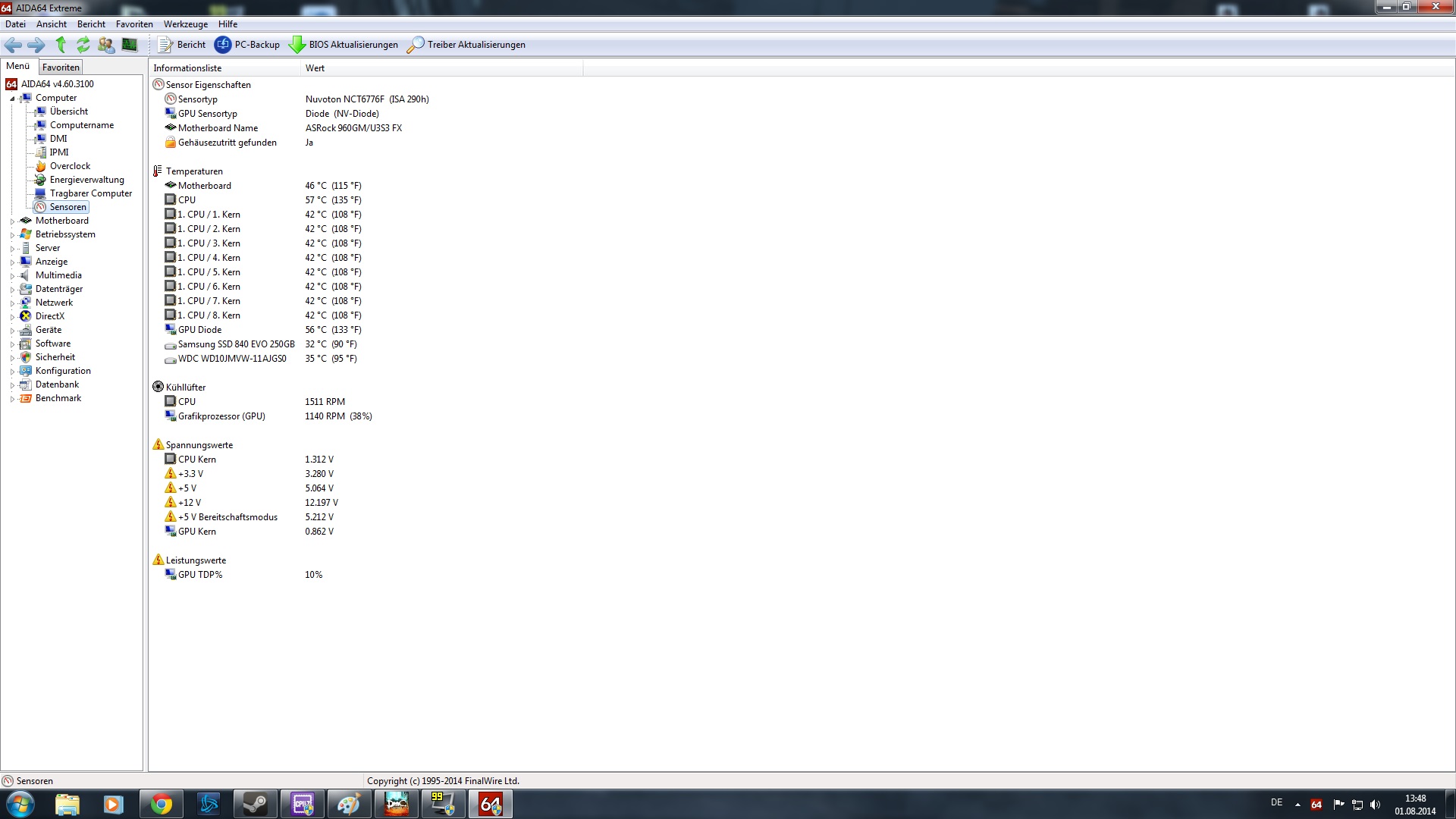Expand the Benchmark tree node

[x=12, y=399]
